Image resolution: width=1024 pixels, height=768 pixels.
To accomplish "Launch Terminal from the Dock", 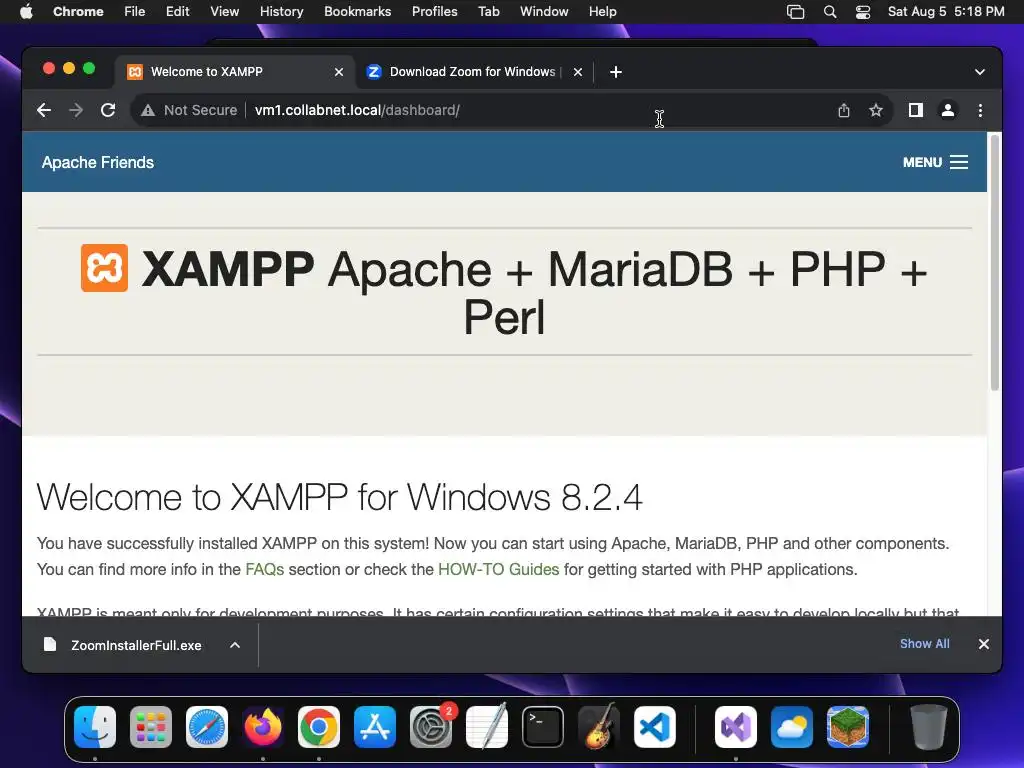I will click(x=543, y=727).
